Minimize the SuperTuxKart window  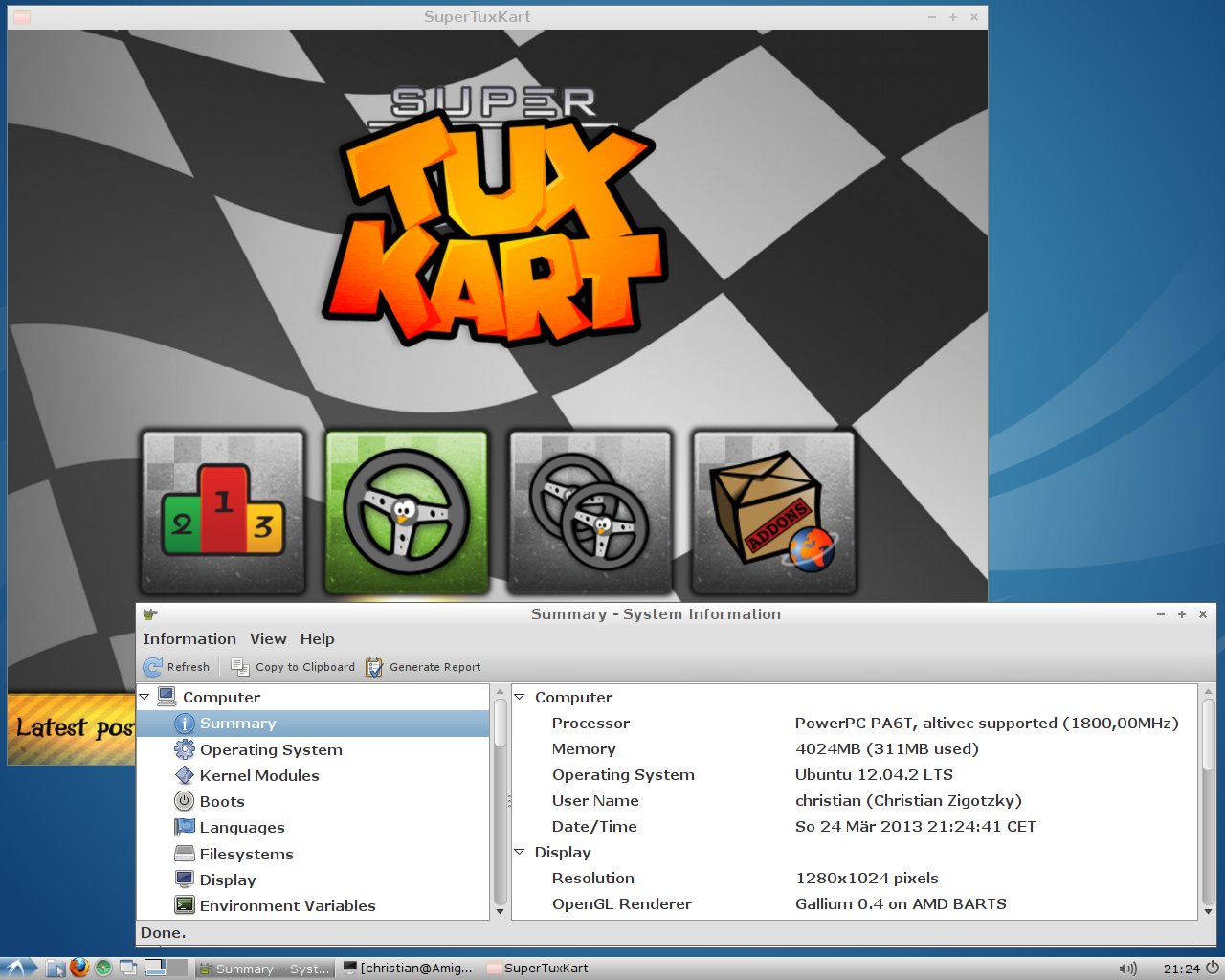pyautogui.click(x=932, y=17)
